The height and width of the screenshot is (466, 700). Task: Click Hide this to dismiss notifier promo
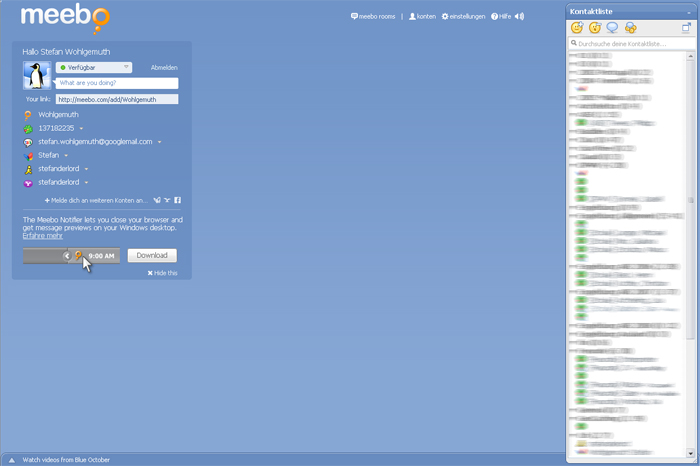pos(162,273)
